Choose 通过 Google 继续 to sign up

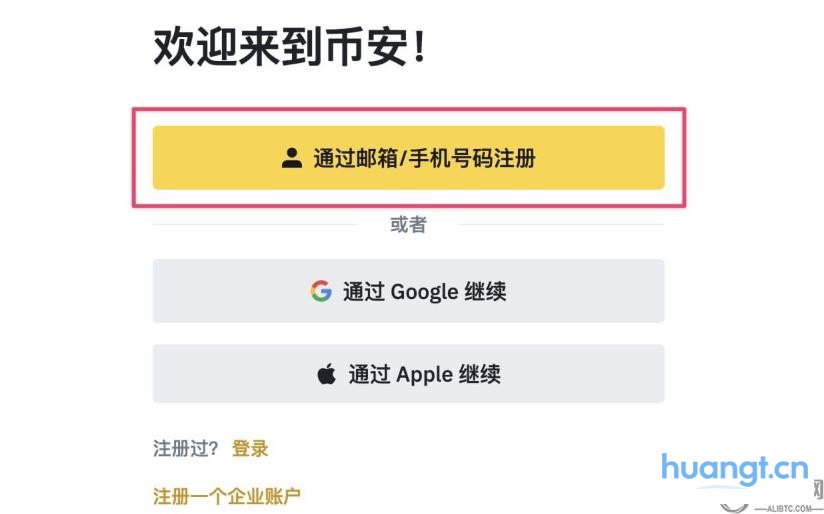pyautogui.click(x=408, y=291)
